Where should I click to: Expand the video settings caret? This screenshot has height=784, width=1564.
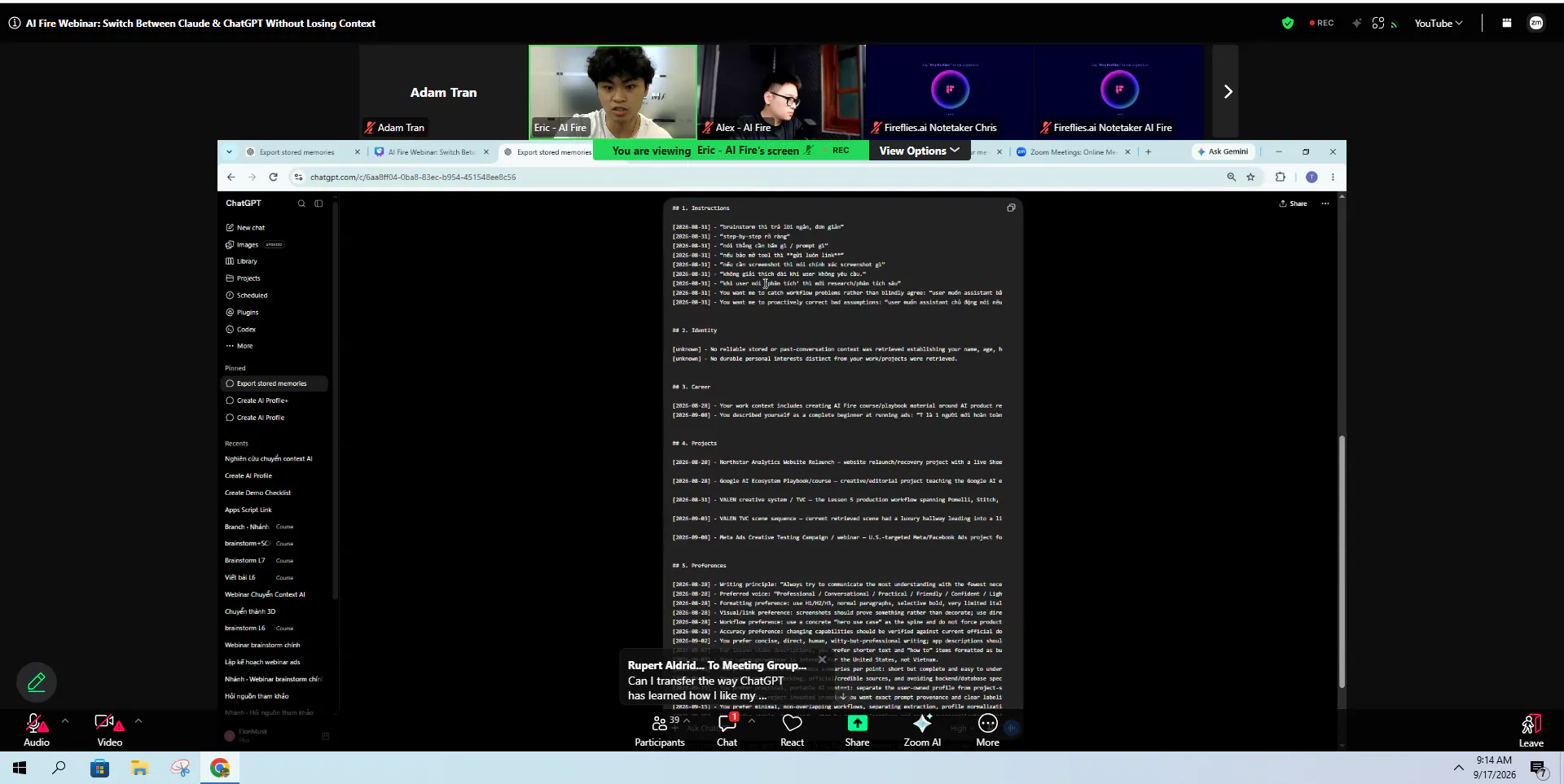(x=138, y=720)
